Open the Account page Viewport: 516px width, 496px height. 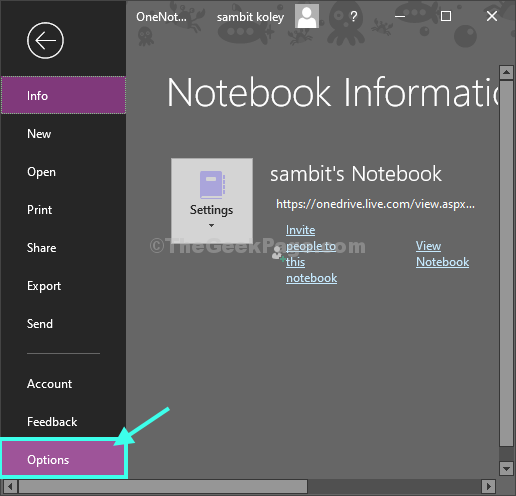click(x=63, y=384)
